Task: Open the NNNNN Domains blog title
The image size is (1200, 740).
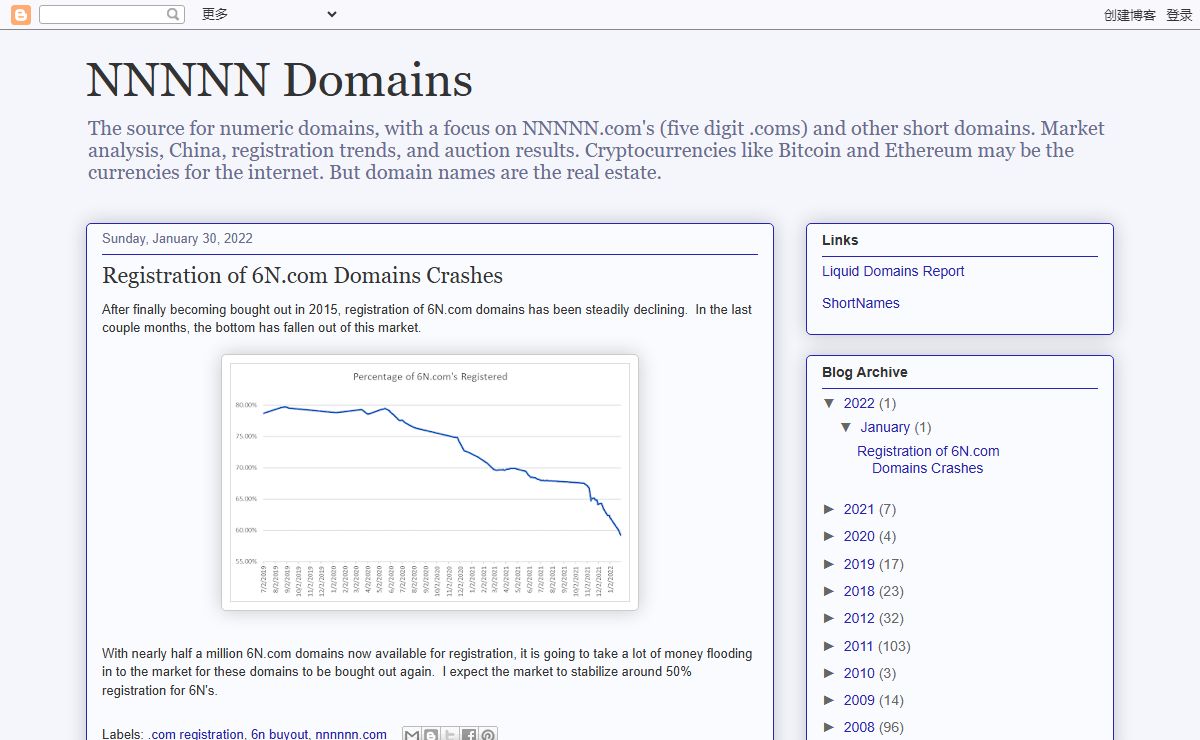Action: [279, 80]
